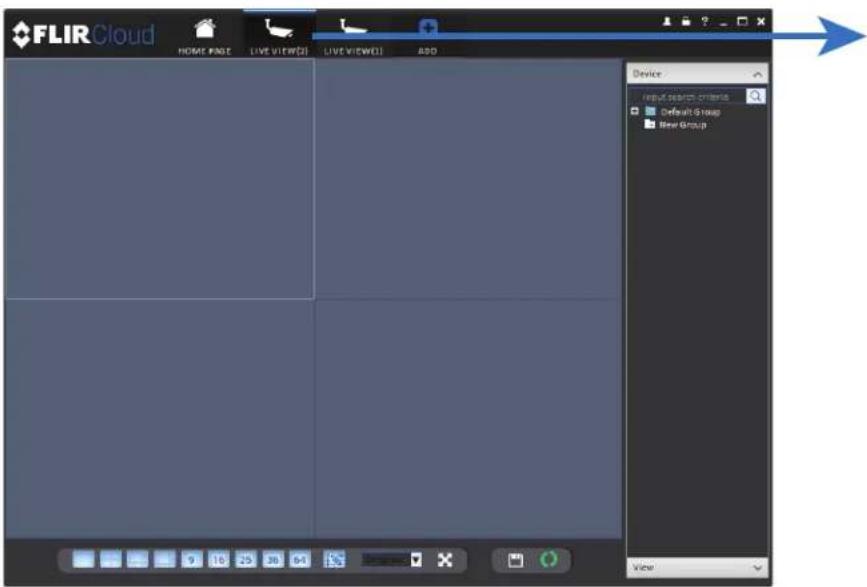Save the current view with floppy icon
Screen dimensions: 867x587
coord(515,560)
